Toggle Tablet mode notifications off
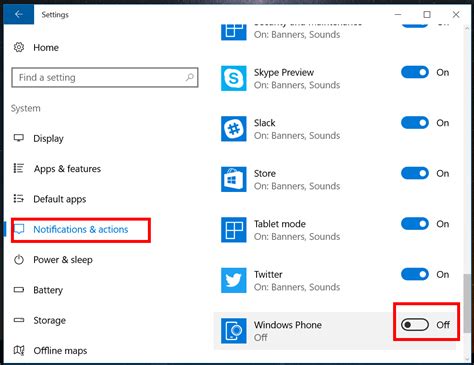Viewport: 474px width, 365px height. click(x=415, y=224)
